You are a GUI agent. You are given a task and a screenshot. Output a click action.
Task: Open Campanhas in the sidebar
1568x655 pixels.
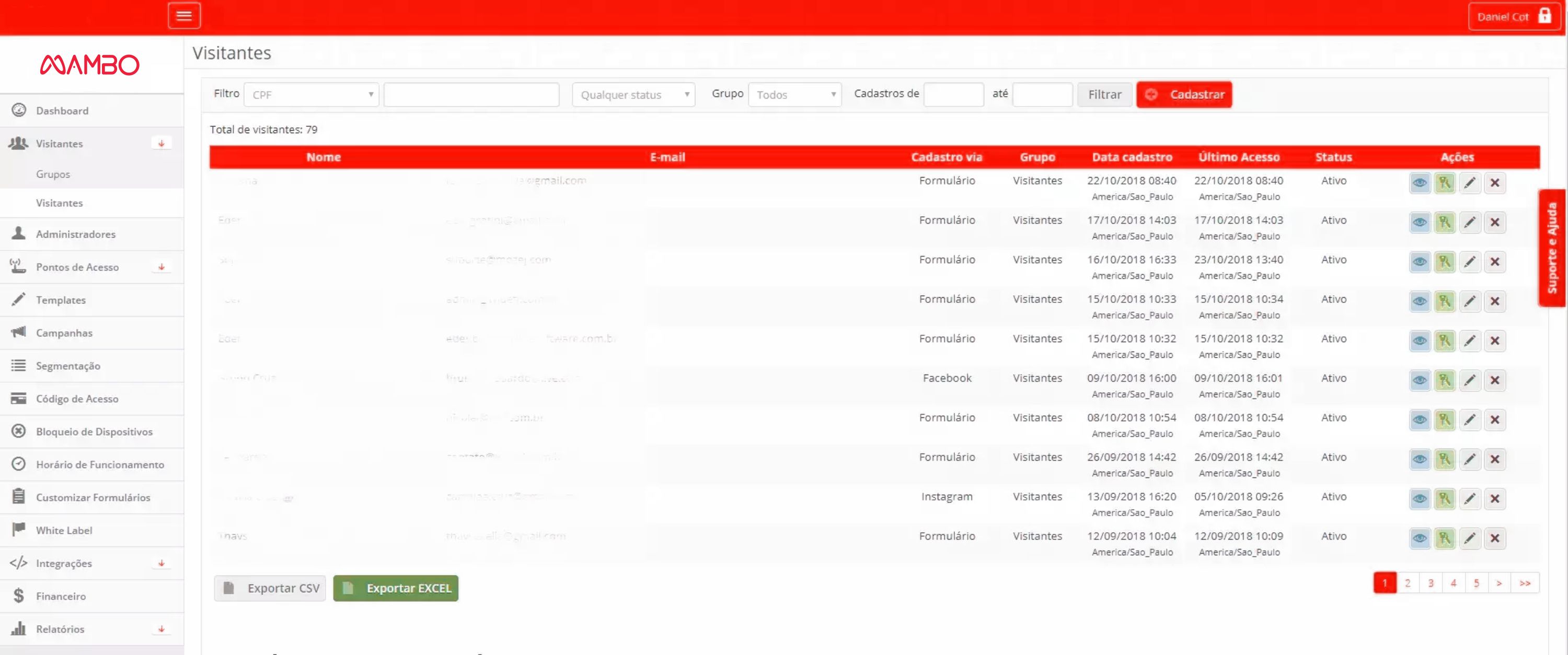click(91, 333)
